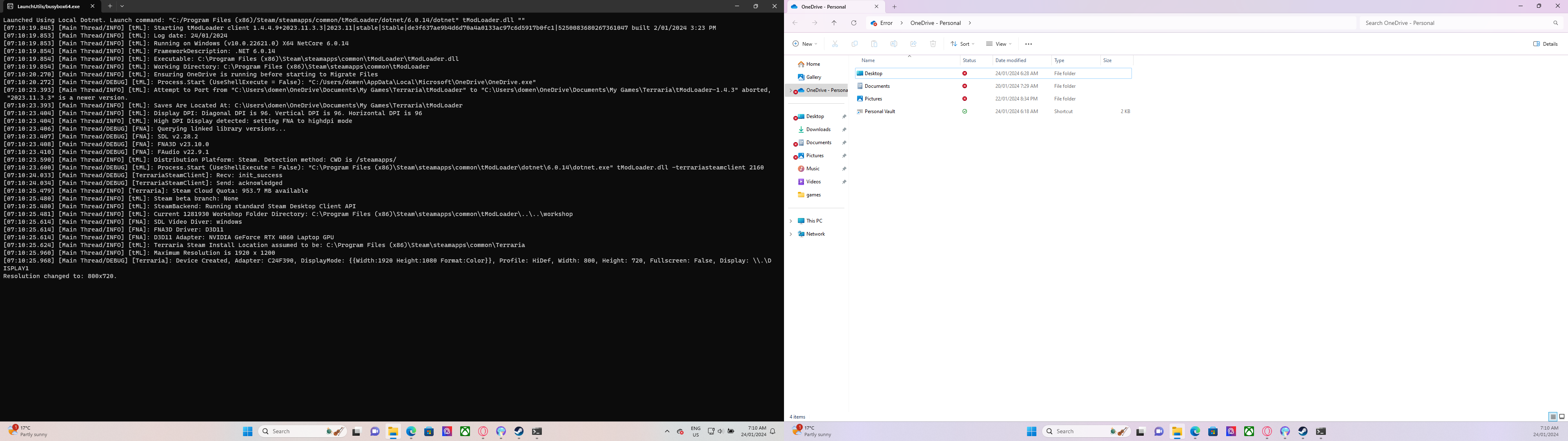
Task: Open Gallery in navigation pane
Action: [x=813, y=77]
